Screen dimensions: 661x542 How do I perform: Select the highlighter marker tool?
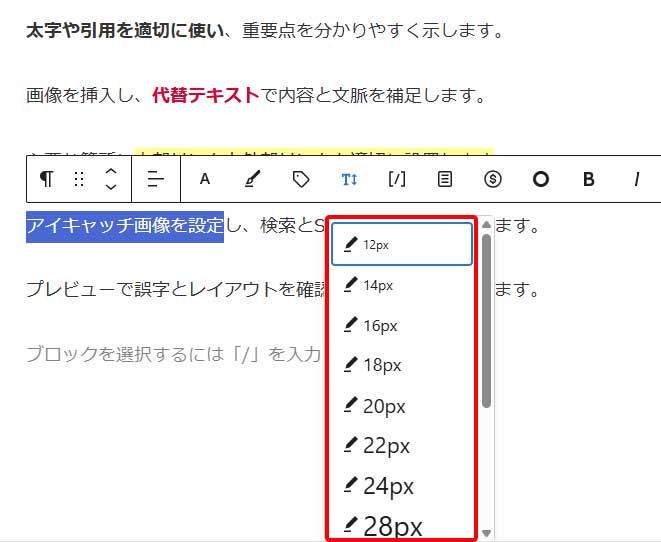253,179
